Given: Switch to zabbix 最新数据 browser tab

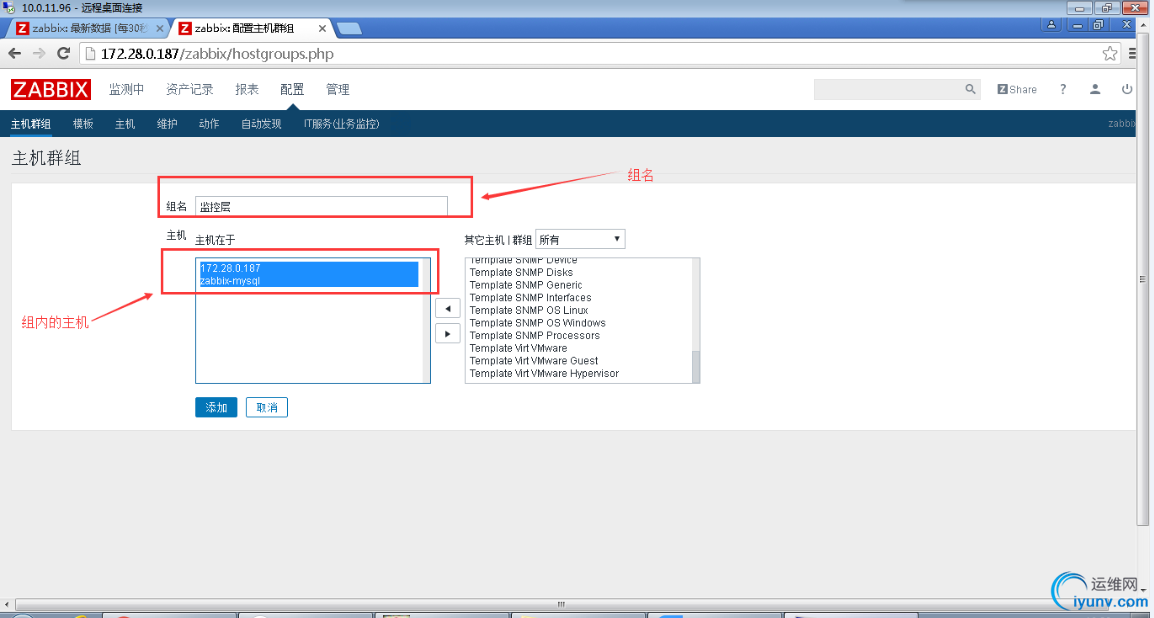Looking at the screenshot, I should [x=88, y=29].
